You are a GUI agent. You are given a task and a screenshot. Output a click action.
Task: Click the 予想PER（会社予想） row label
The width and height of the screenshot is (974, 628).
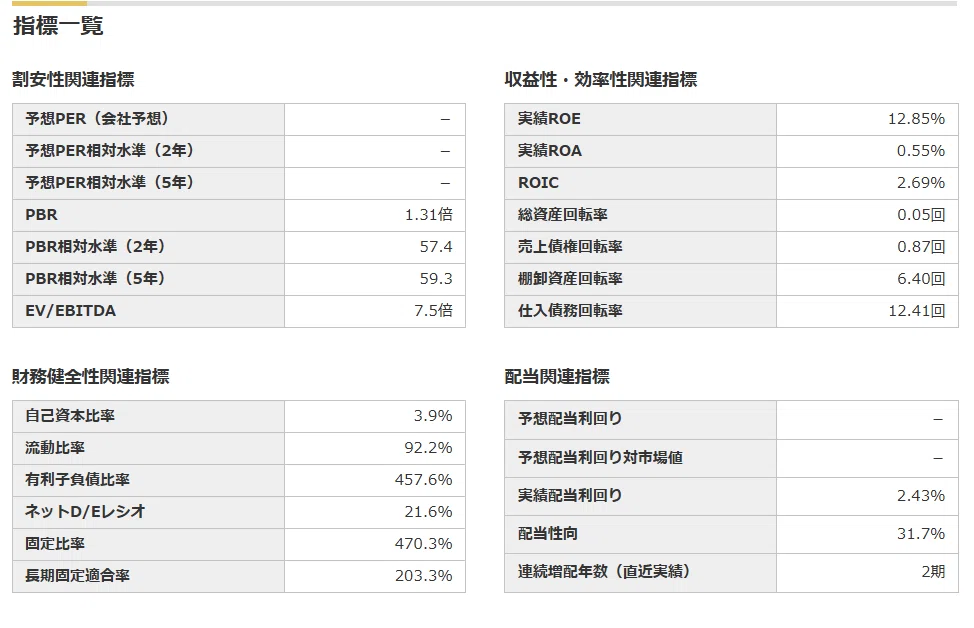[x=97, y=119]
